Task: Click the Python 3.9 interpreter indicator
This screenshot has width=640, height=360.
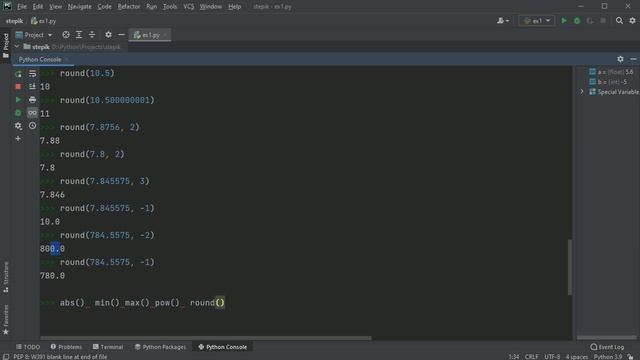Action: pos(608,357)
